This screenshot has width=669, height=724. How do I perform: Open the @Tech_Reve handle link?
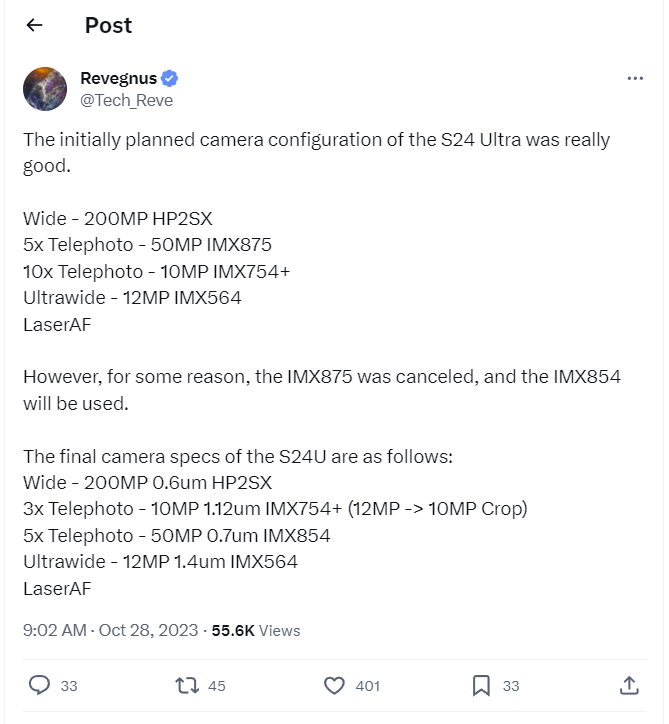coord(126,100)
